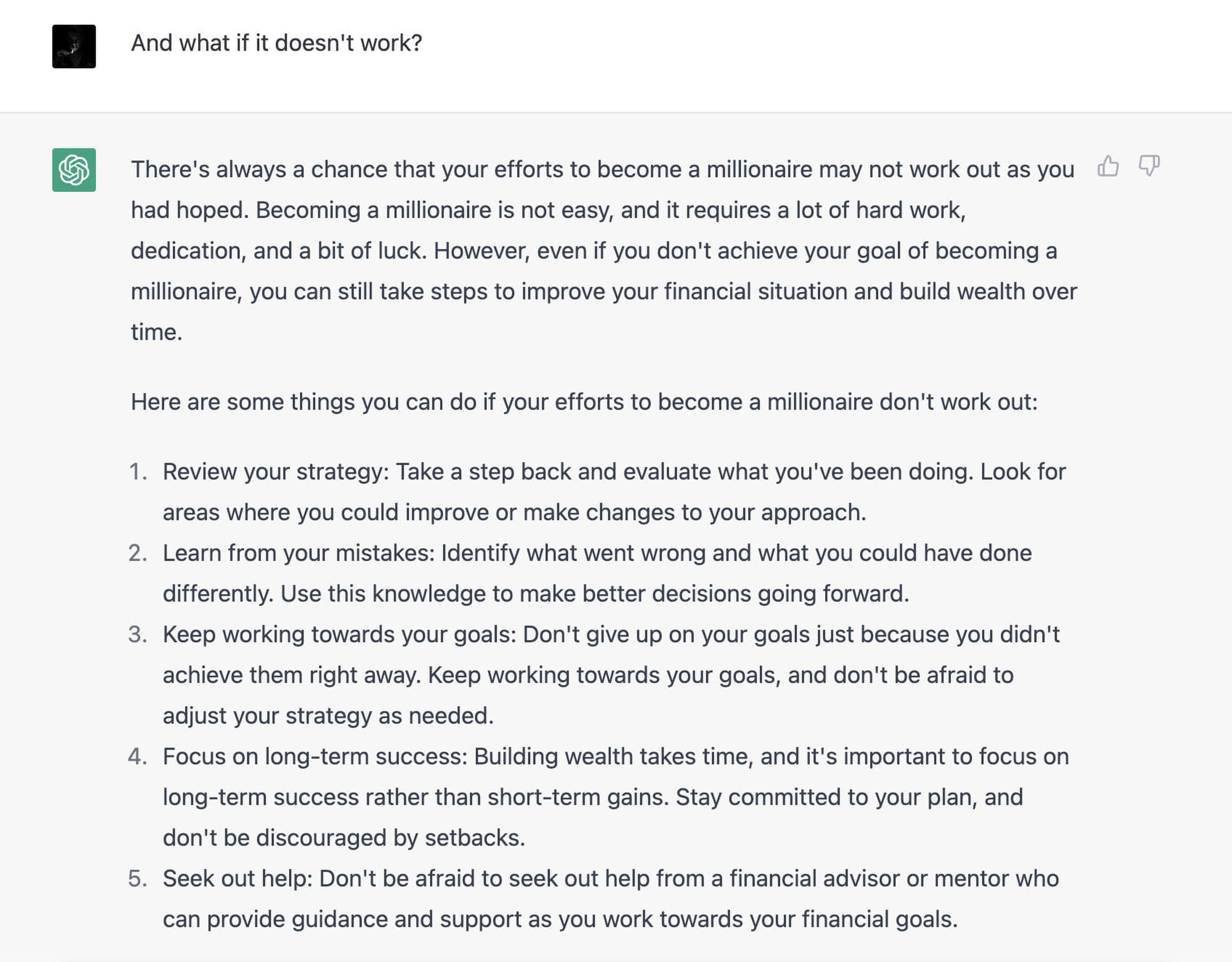
Task: Click the sentence "Here are some things you can do"
Action: tap(584, 402)
